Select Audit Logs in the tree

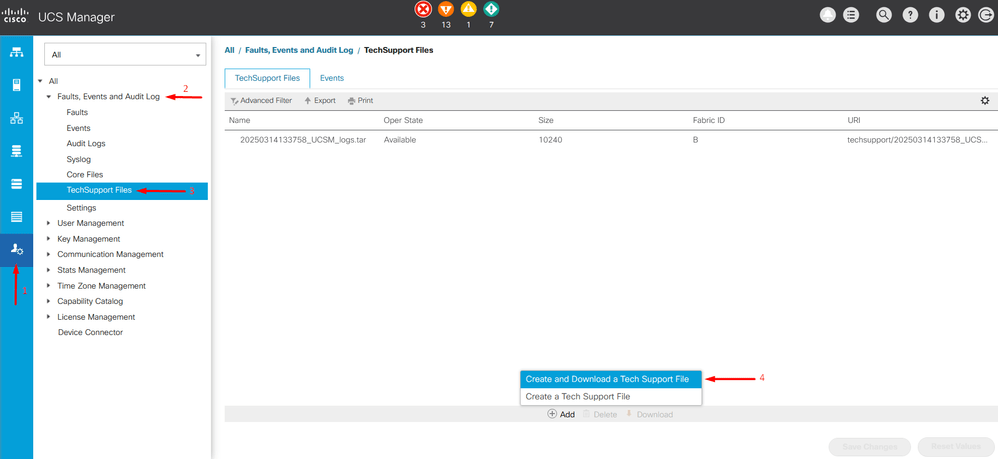86,143
